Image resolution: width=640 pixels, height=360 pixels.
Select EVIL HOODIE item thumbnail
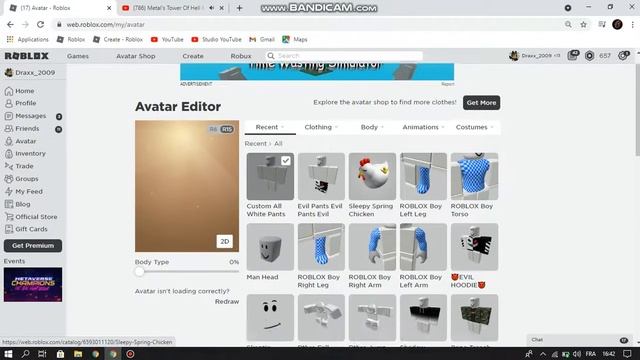[474, 247]
